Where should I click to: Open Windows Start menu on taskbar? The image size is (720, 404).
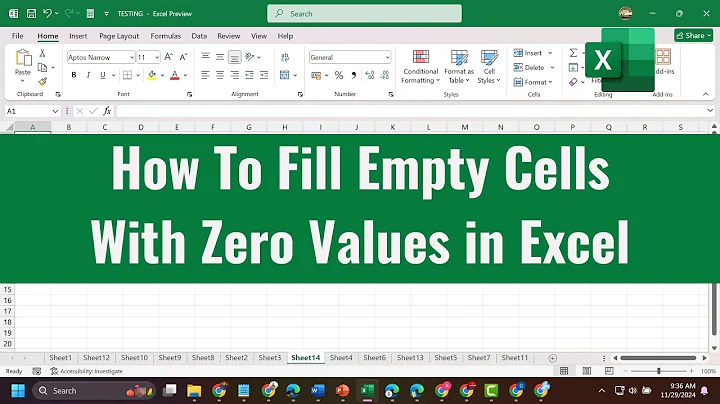[x=18, y=391]
